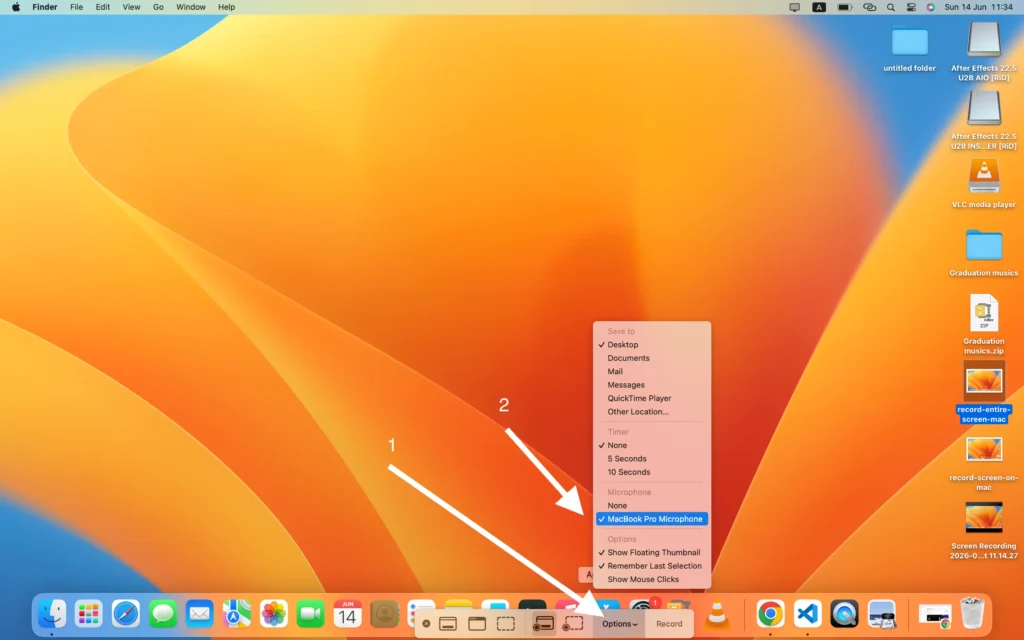
Task: Open the Trash in the Dock
Action: (x=972, y=613)
